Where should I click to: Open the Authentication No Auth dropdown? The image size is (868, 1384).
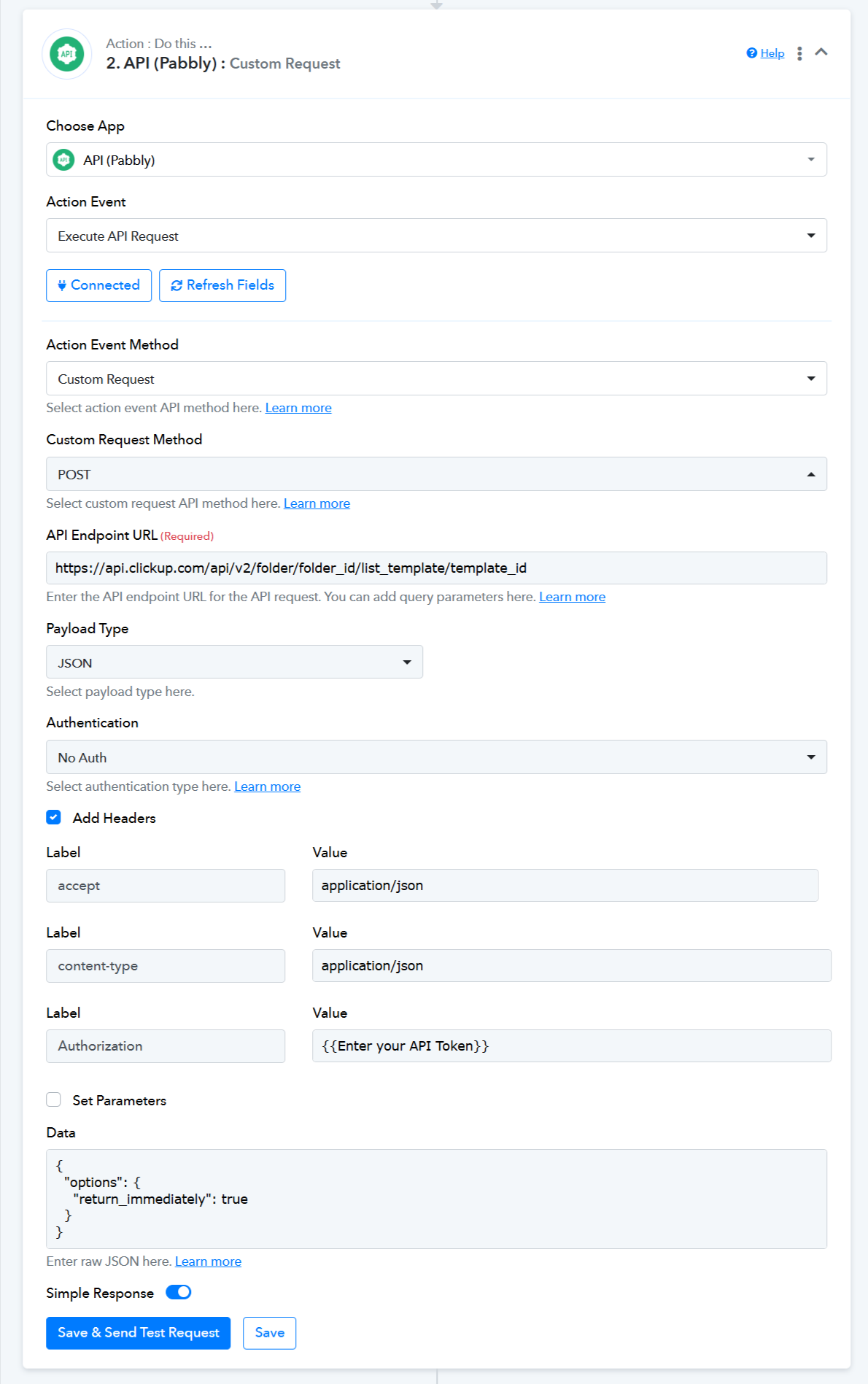tap(436, 757)
